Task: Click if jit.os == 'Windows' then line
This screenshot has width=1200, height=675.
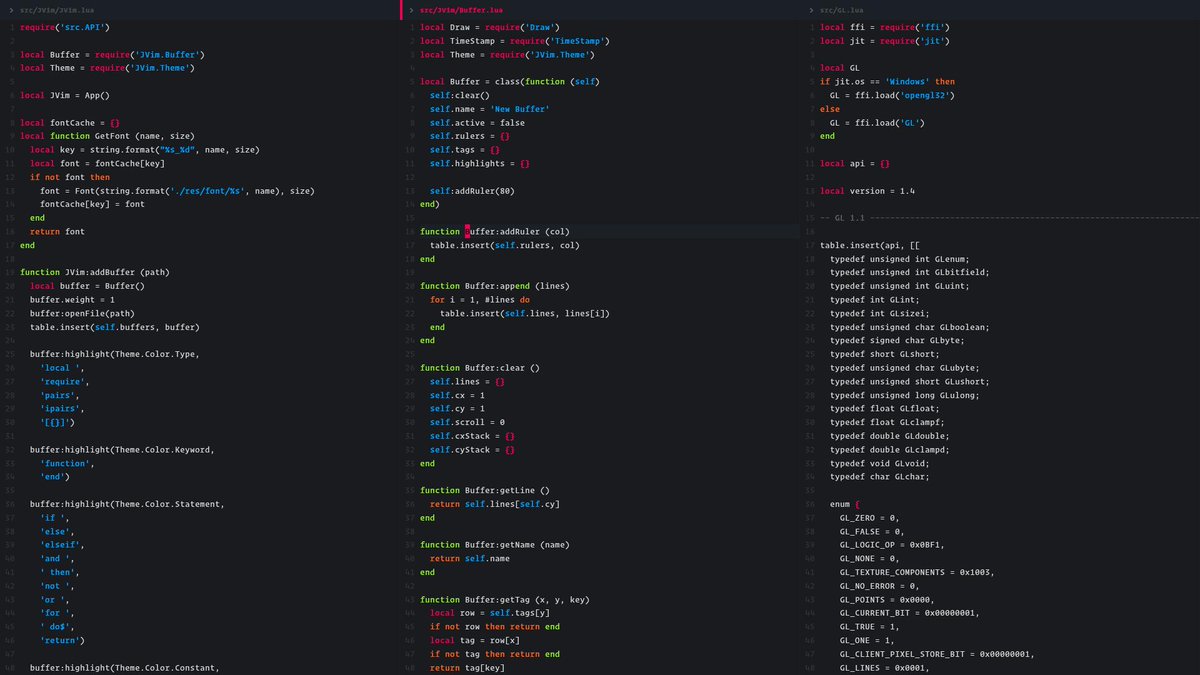Action: (887, 81)
